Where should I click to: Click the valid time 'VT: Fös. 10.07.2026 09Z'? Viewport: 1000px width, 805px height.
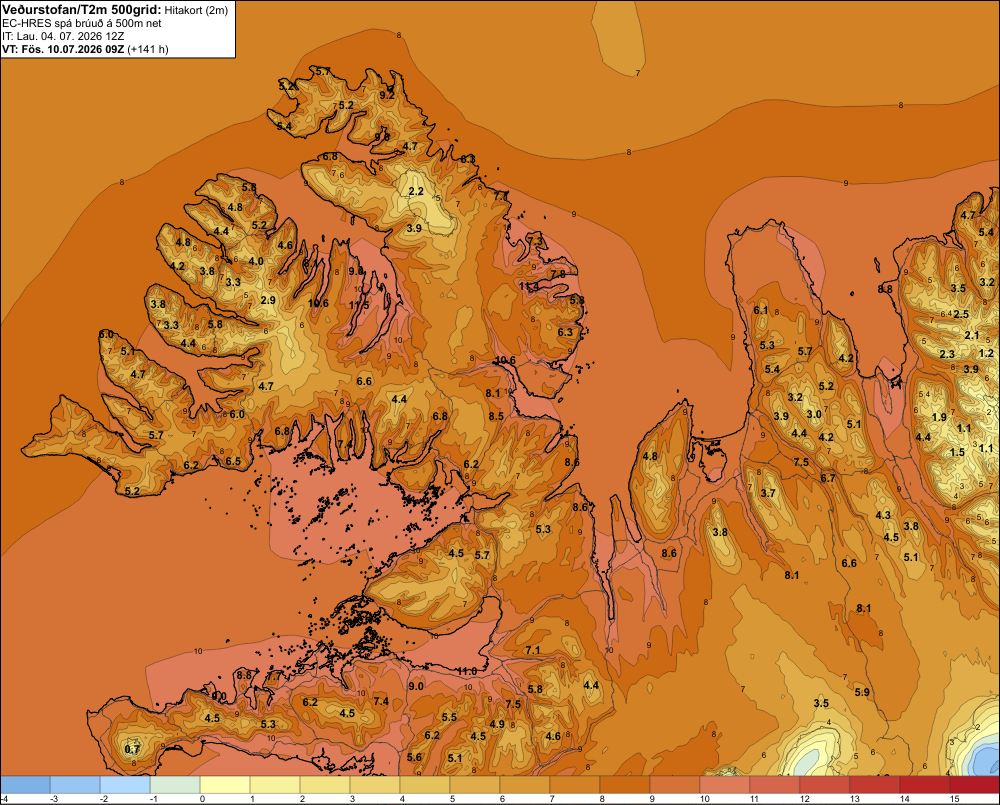click(x=63, y=49)
